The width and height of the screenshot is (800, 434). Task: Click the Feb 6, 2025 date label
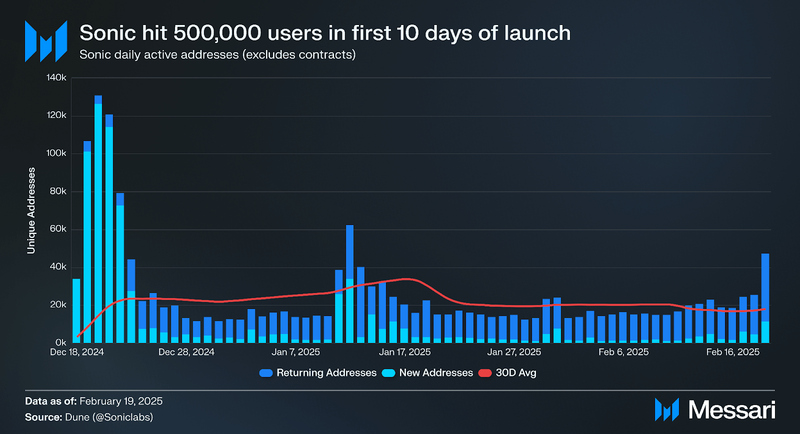[623, 352]
